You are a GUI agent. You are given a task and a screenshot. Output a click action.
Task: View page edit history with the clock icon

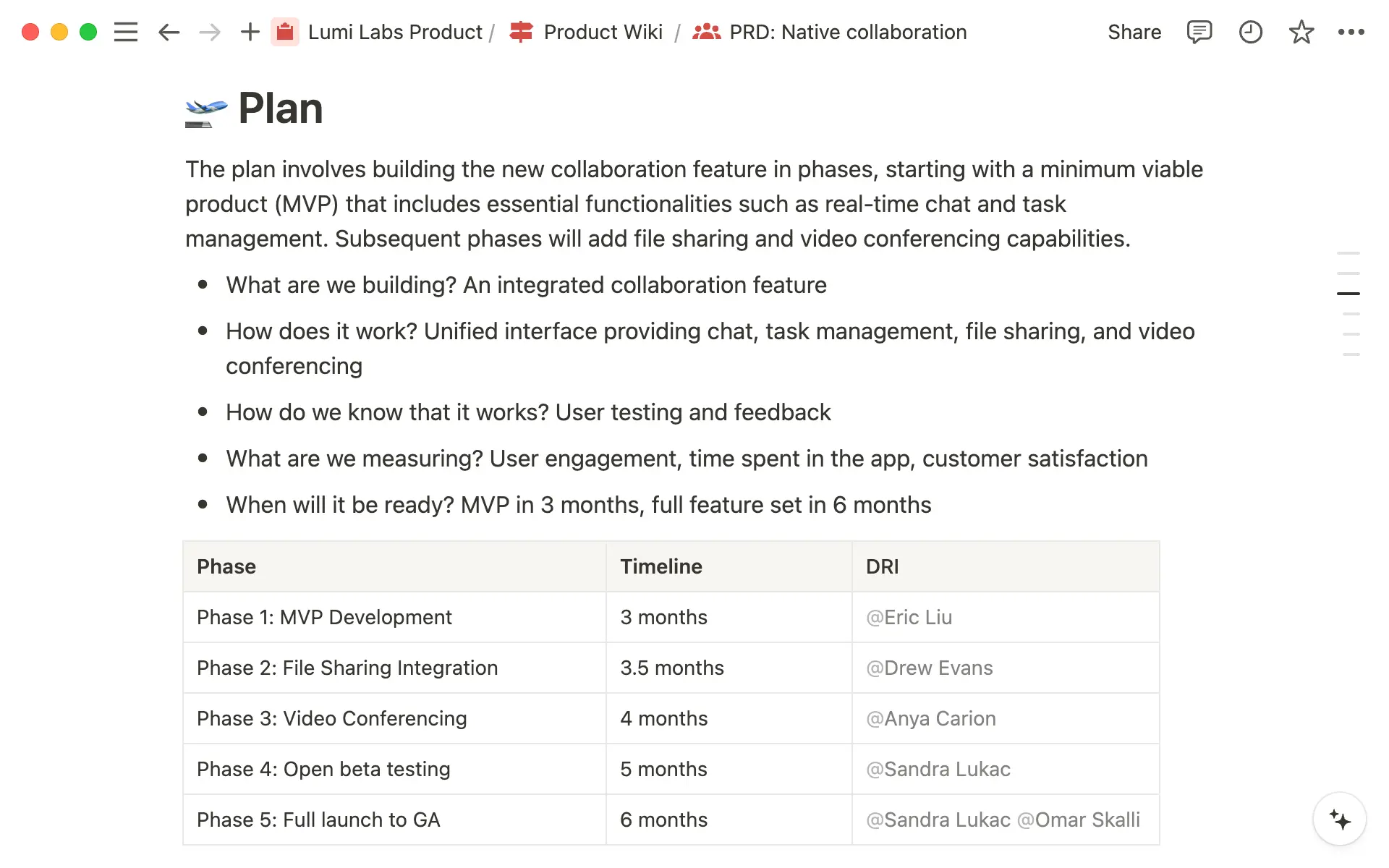[1250, 32]
